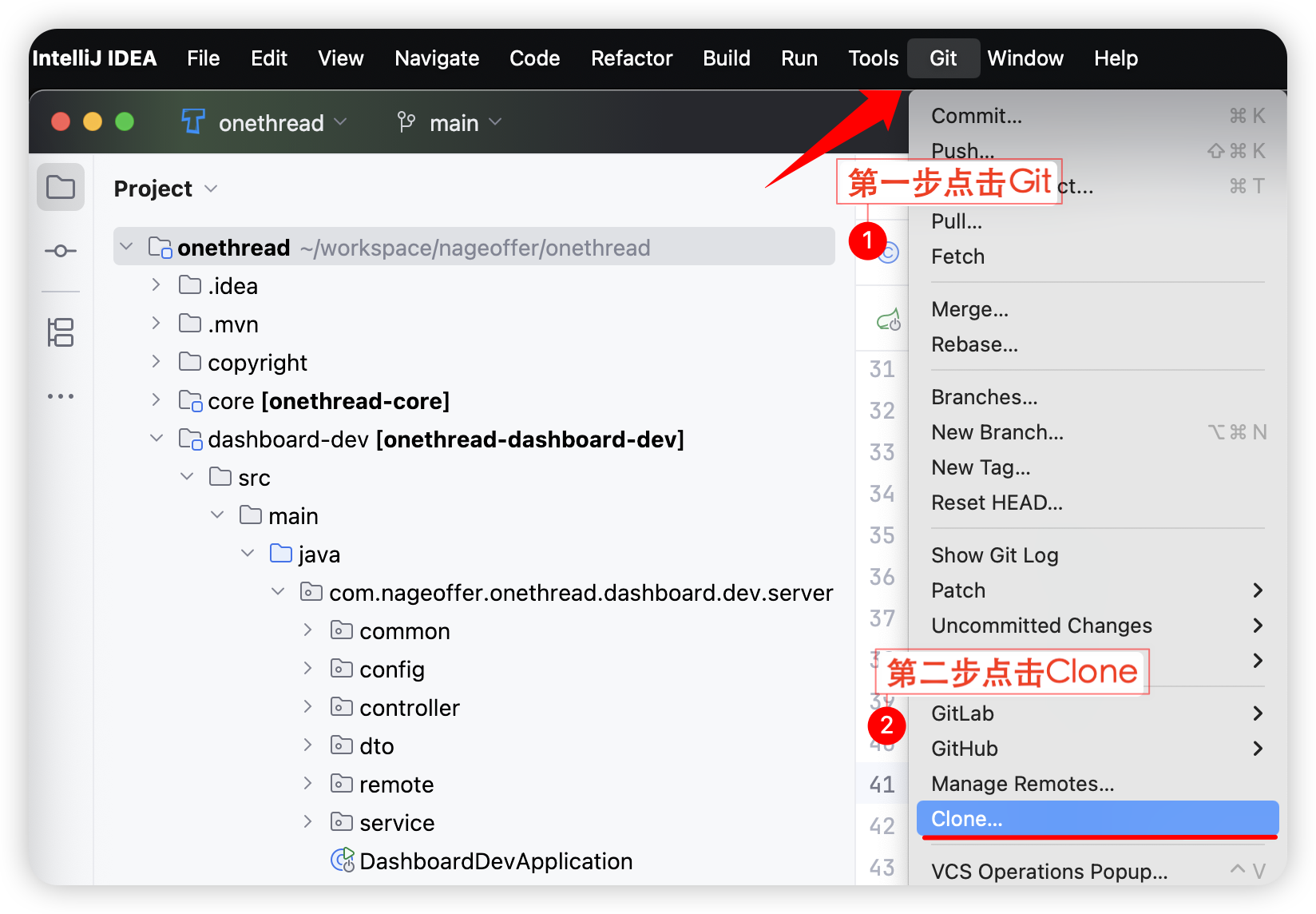Open the Tools menu
This screenshot has width=1316, height=914.
click(873, 58)
